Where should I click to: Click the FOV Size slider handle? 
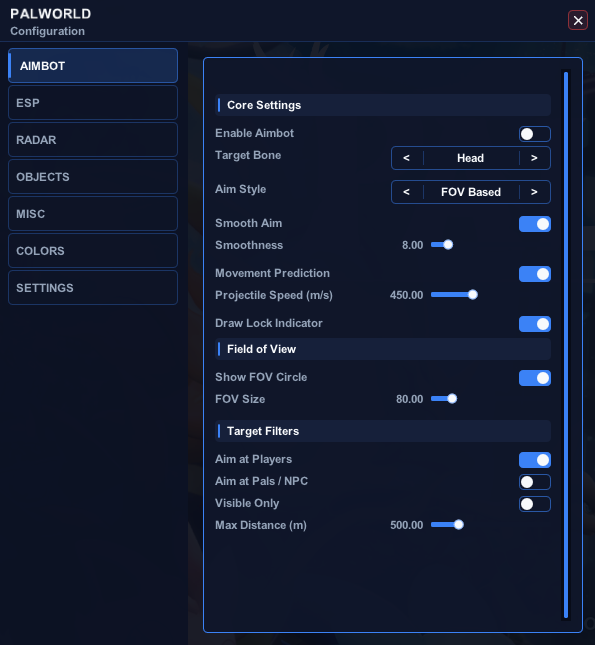pos(452,399)
